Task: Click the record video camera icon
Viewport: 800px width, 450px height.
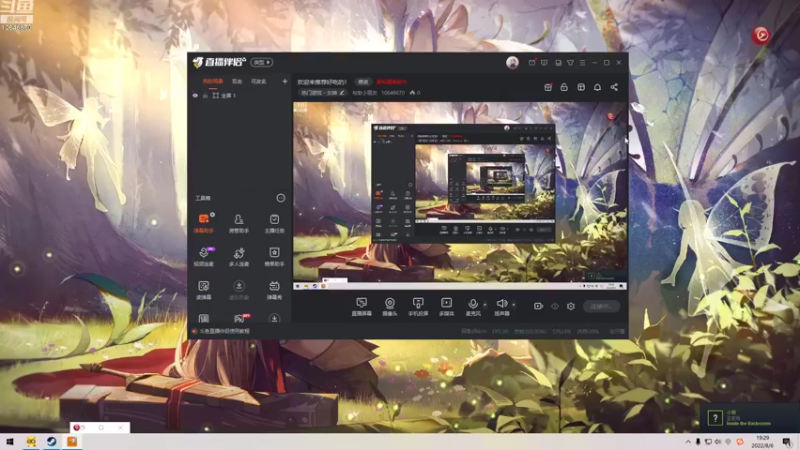Action: [538, 306]
